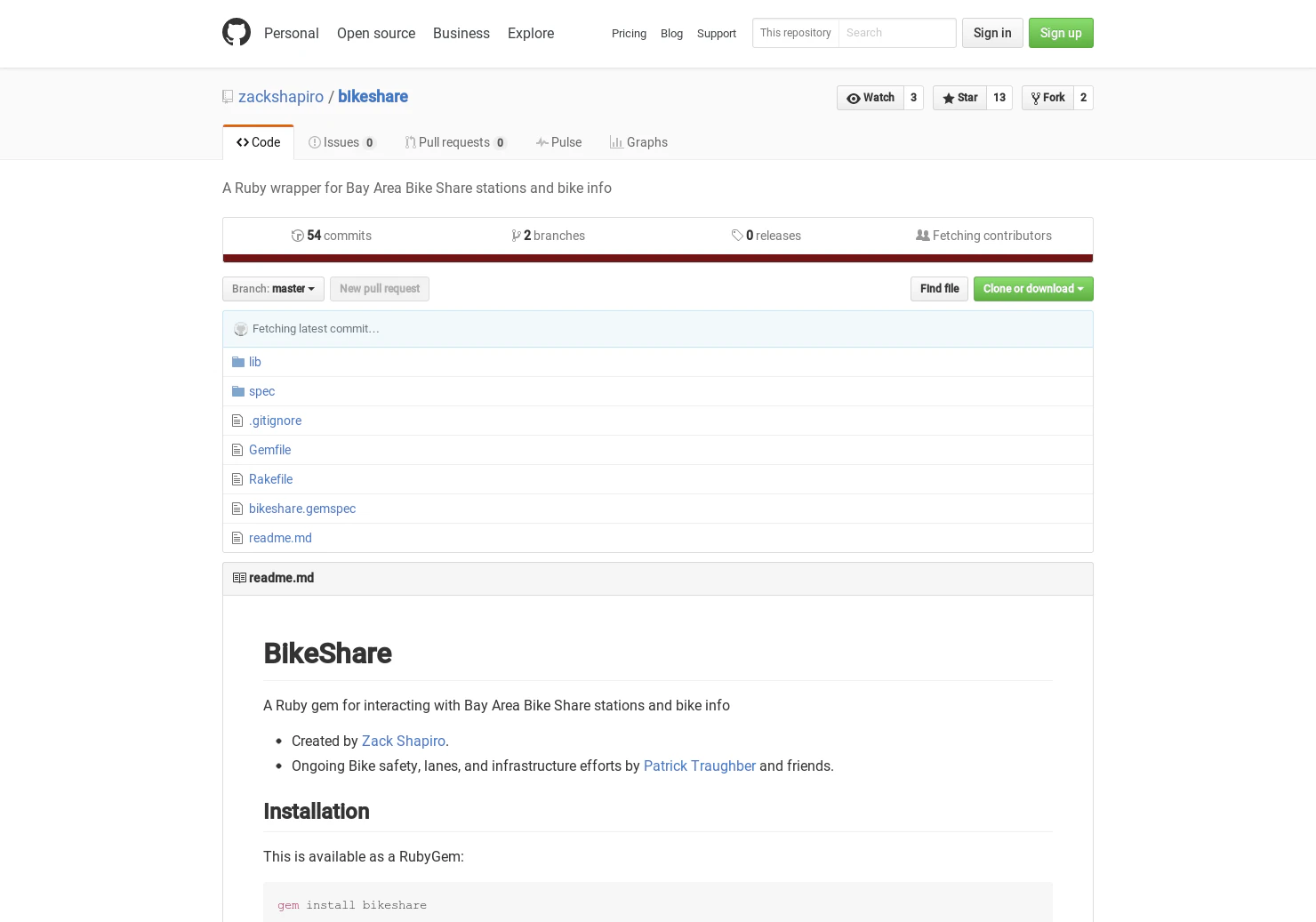Click the Sign in button
Viewport: 1316px width, 922px height.
[992, 33]
